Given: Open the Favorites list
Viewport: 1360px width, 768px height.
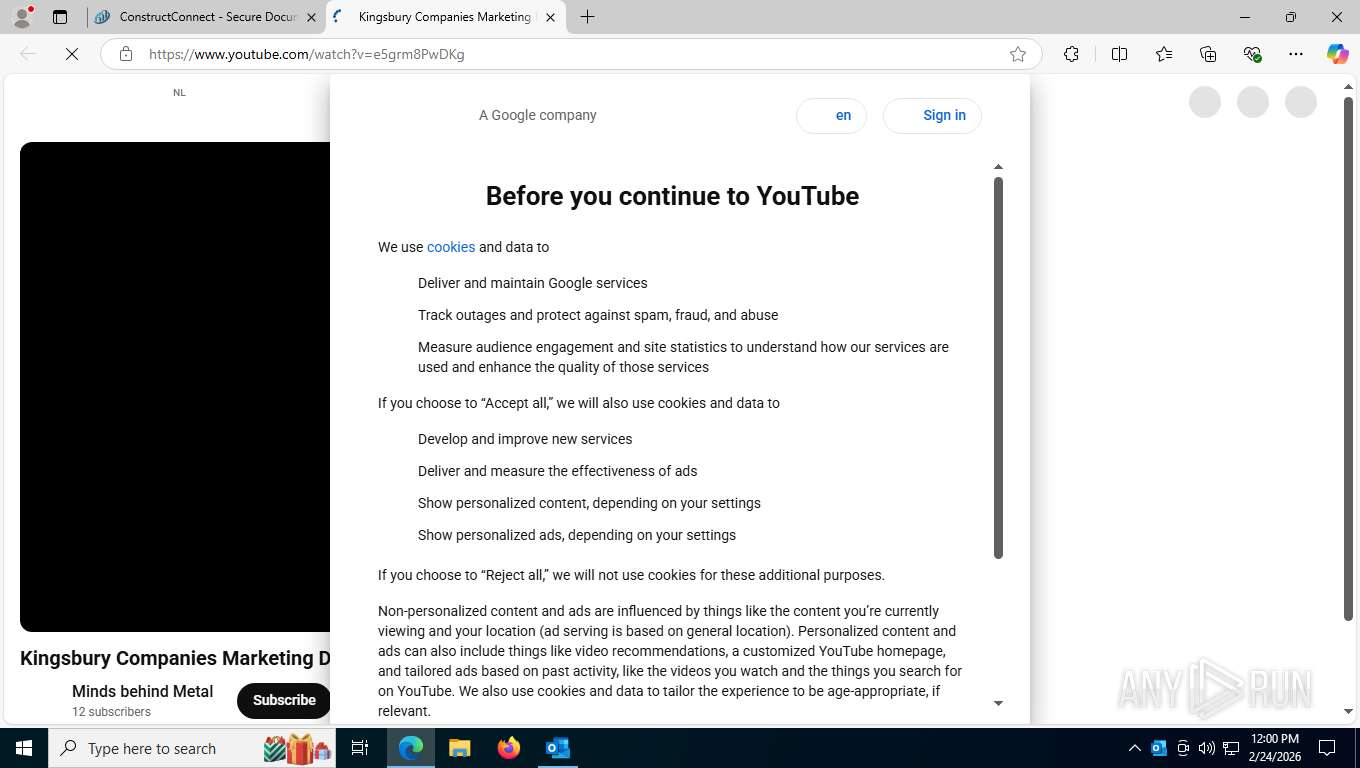Looking at the screenshot, I should [1164, 54].
